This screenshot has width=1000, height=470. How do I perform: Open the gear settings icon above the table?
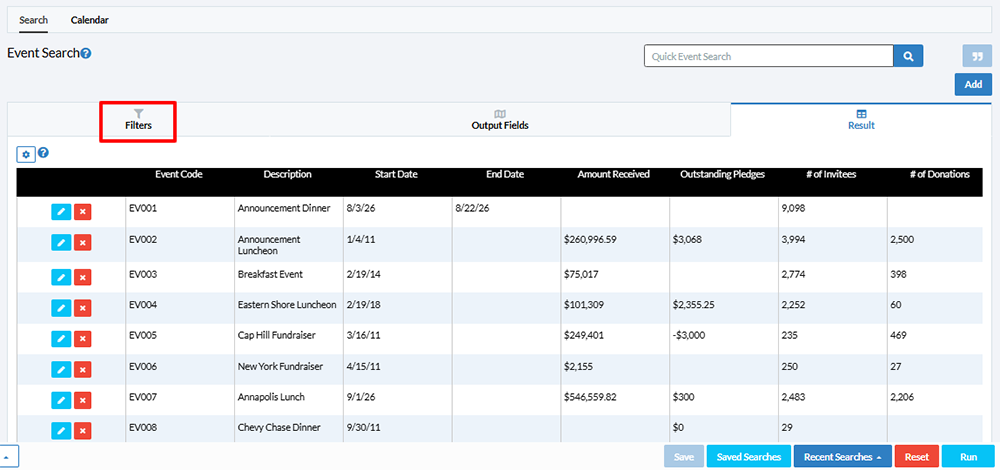pyautogui.click(x=26, y=154)
